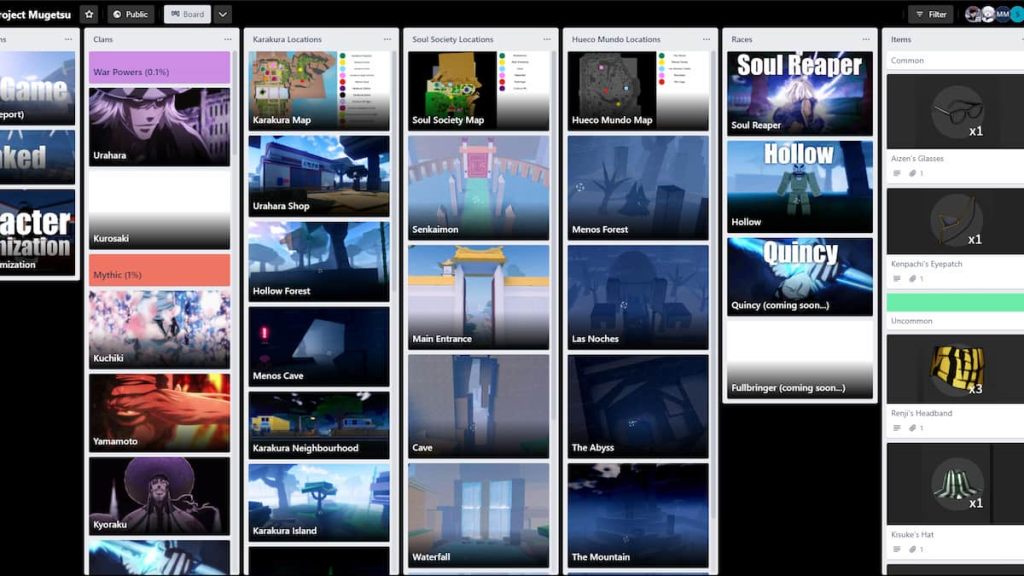Screen dimensions: 1024x576
Task: Open the Soul Society Locations list menu
Action: point(545,39)
